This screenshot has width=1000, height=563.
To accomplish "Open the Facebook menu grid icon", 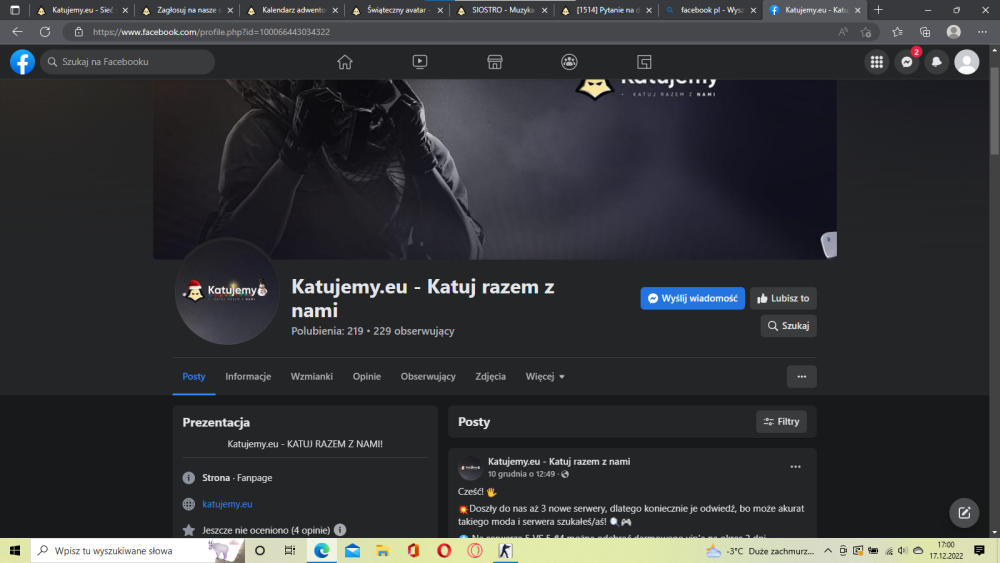I will tap(877, 62).
